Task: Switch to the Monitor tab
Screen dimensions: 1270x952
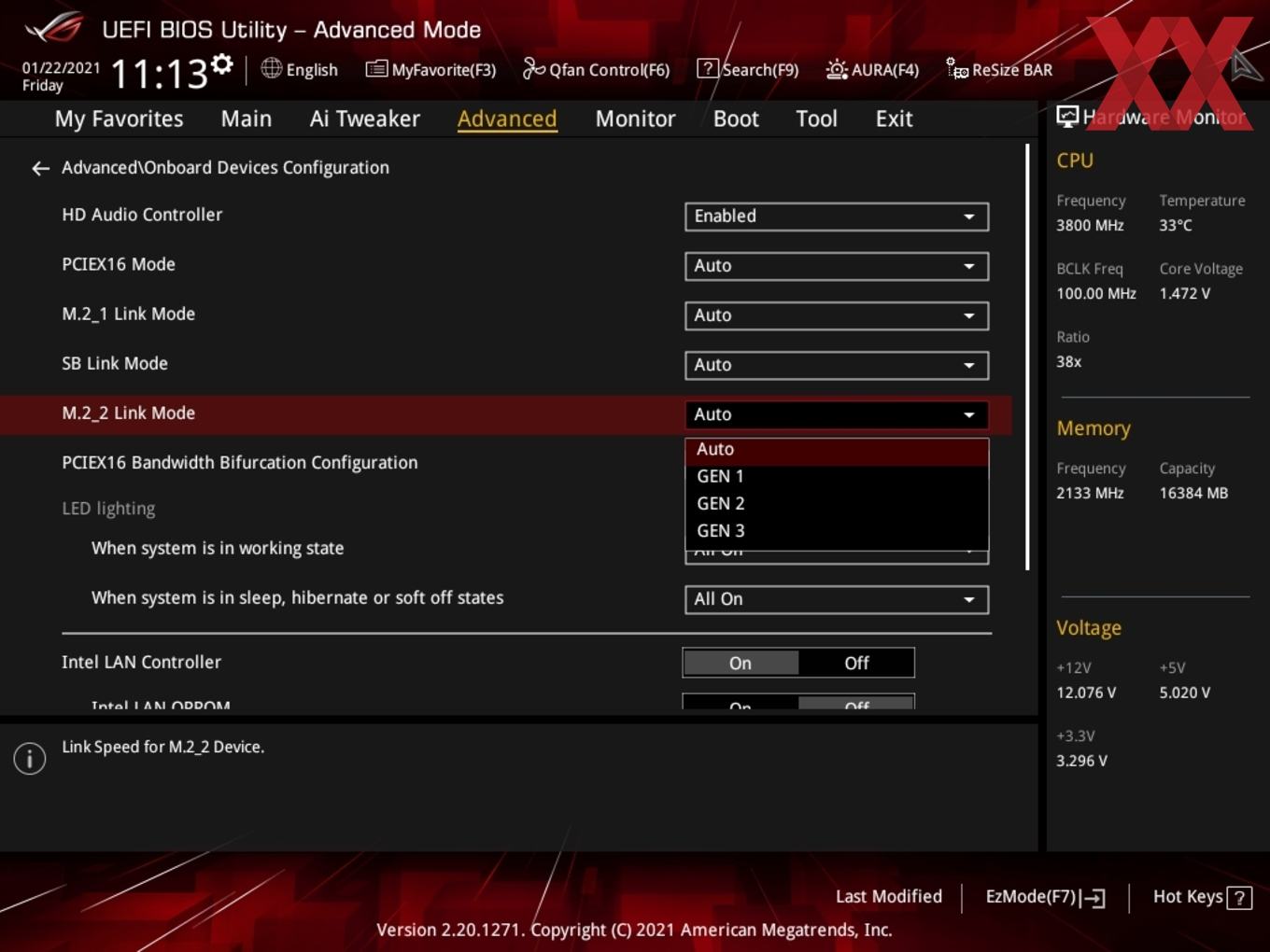Action: [x=636, y=119]
